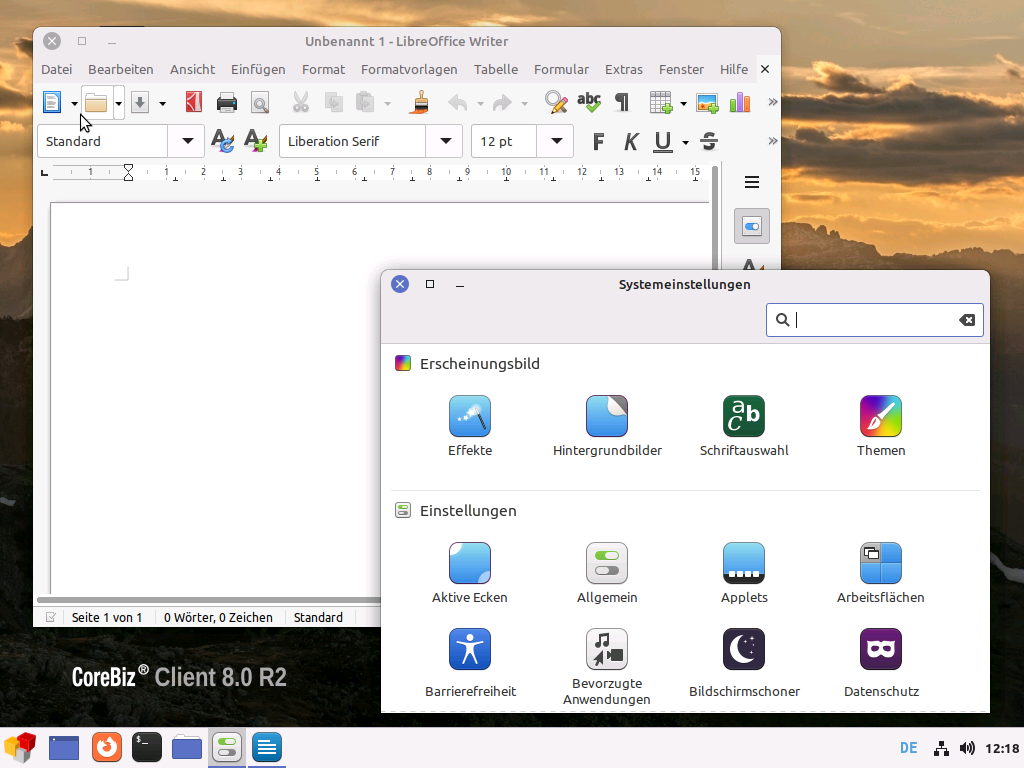Open the Einfügen menu

coord(258,69)
